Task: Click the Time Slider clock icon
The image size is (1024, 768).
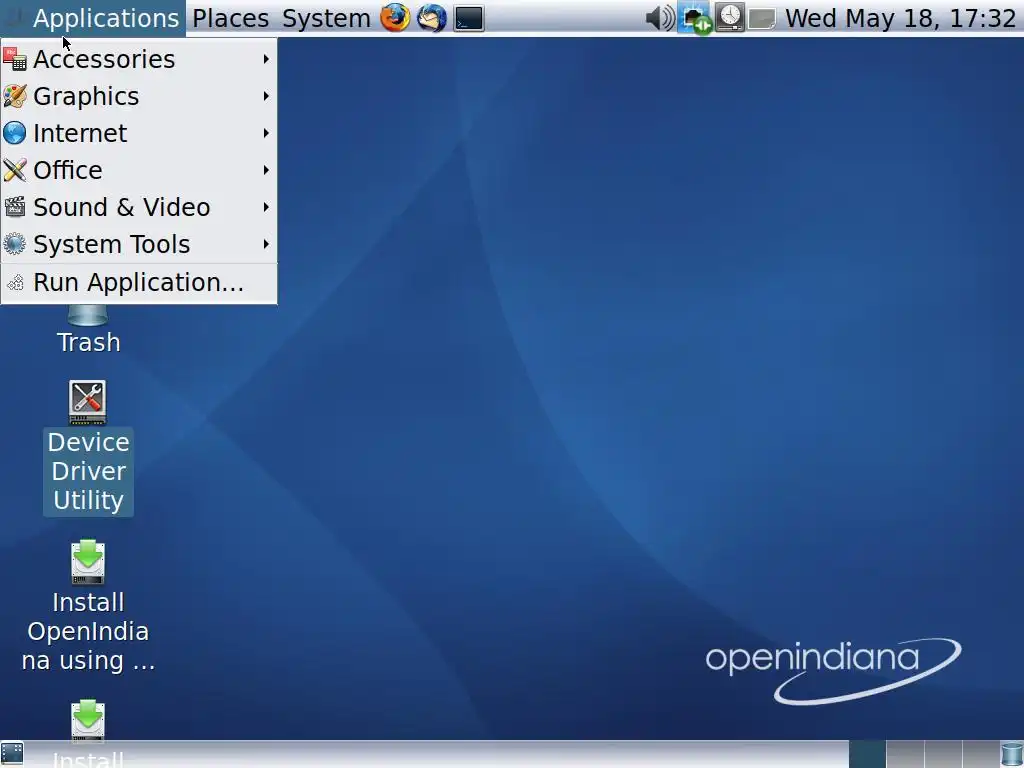Action: point(730,18)
